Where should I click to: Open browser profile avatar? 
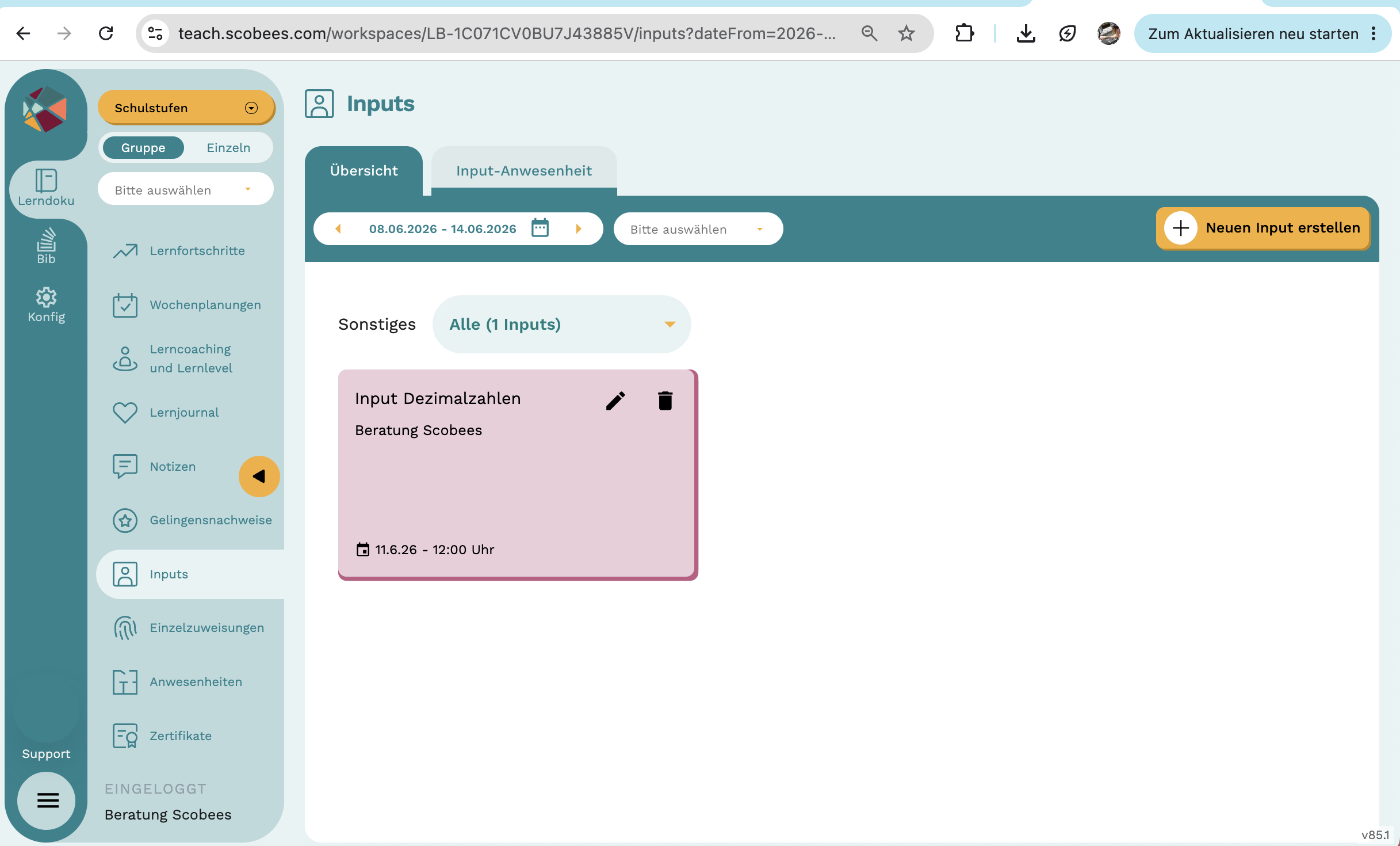pos(1108,33)
